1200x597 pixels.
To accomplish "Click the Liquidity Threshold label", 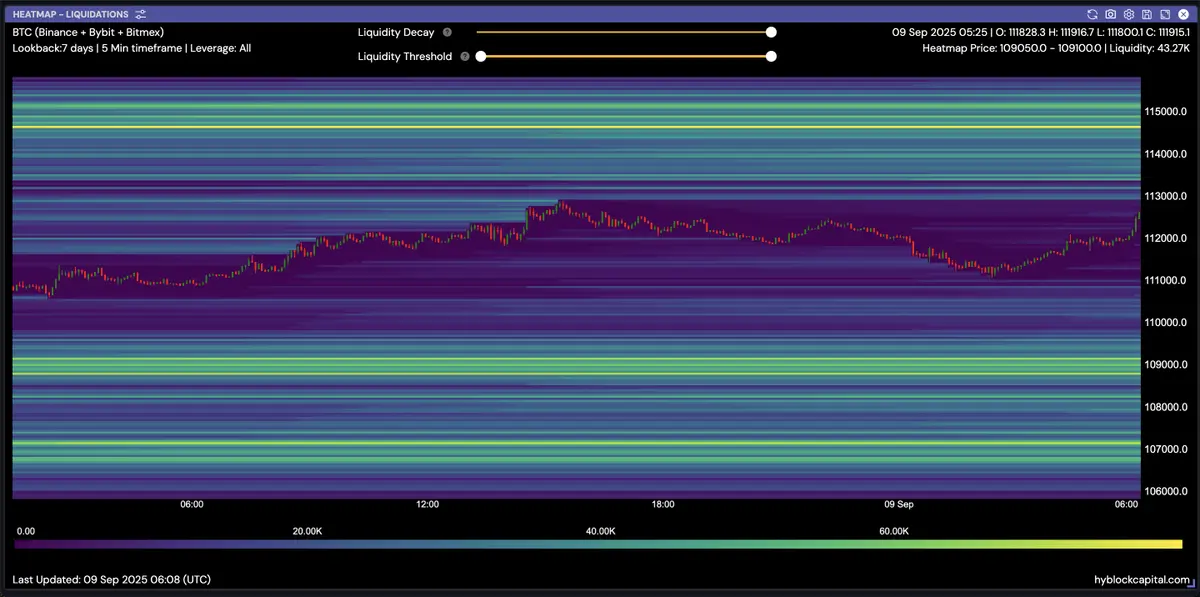I will [x=405, y=56].
